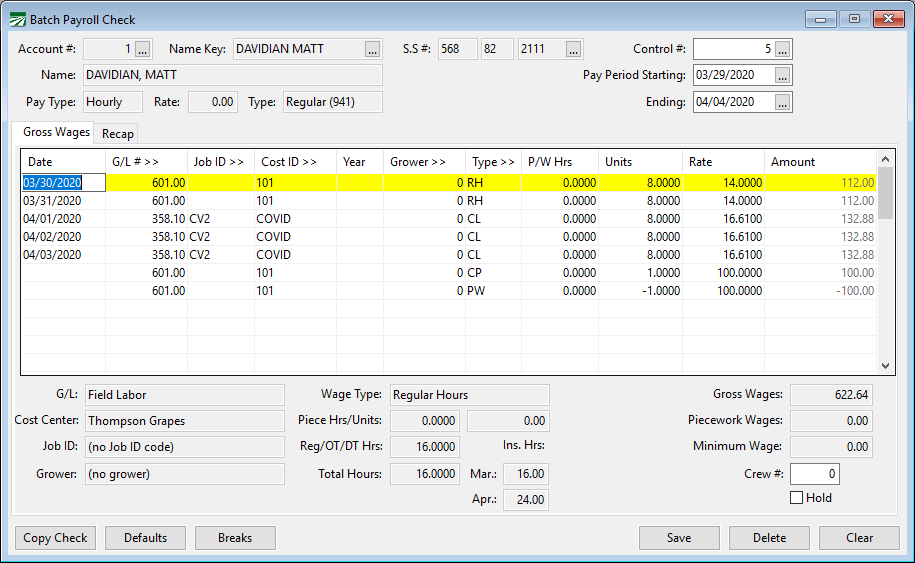Viewport: 915px width, 563px height.
Task: Open Pay Period Starting date picker button
Action: point(783,75)
